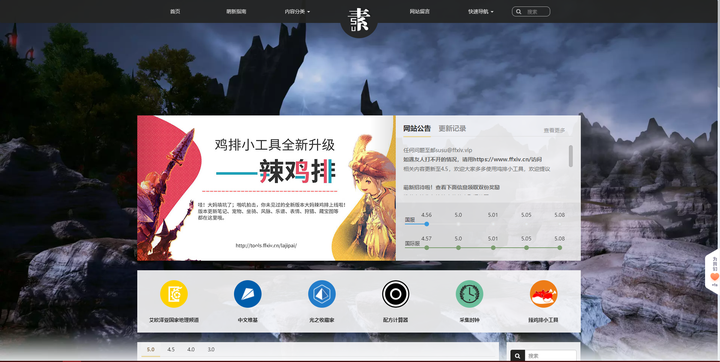
Task: Click the orange heart side widget
Action: tap(714, 277)
